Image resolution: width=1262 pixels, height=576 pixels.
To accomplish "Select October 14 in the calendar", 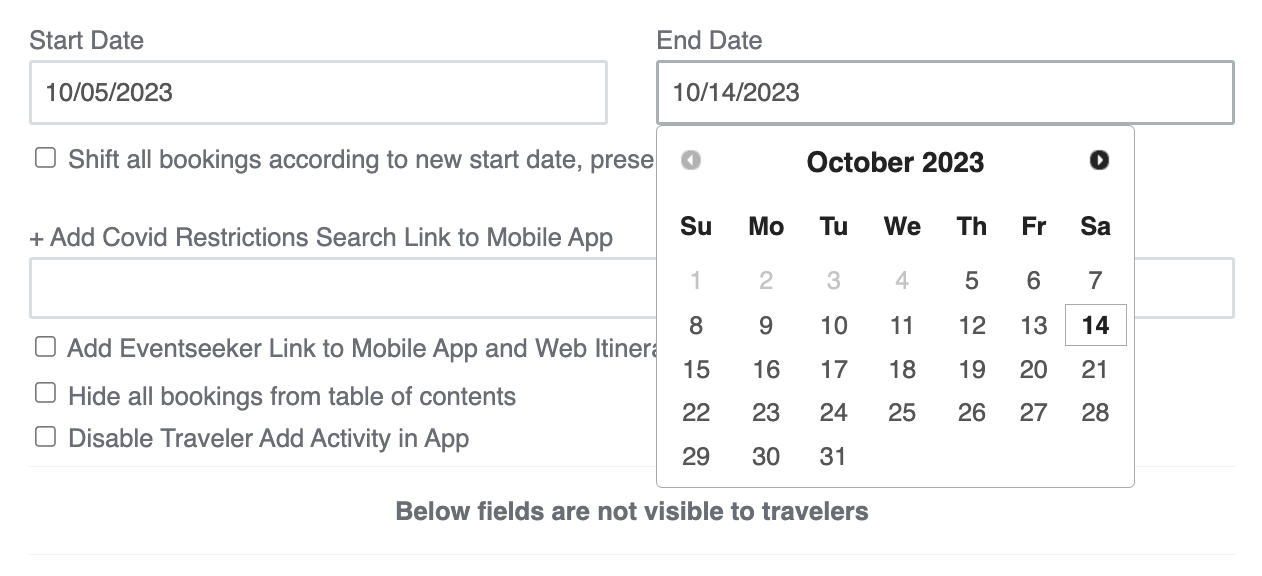I will click(x=1096, y=325).
